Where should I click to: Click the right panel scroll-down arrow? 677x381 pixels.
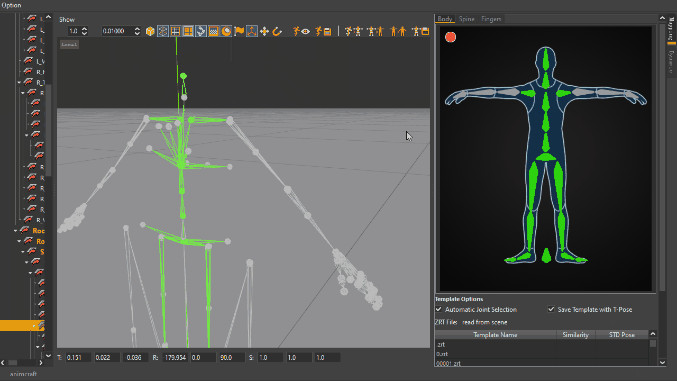[662, 362]
